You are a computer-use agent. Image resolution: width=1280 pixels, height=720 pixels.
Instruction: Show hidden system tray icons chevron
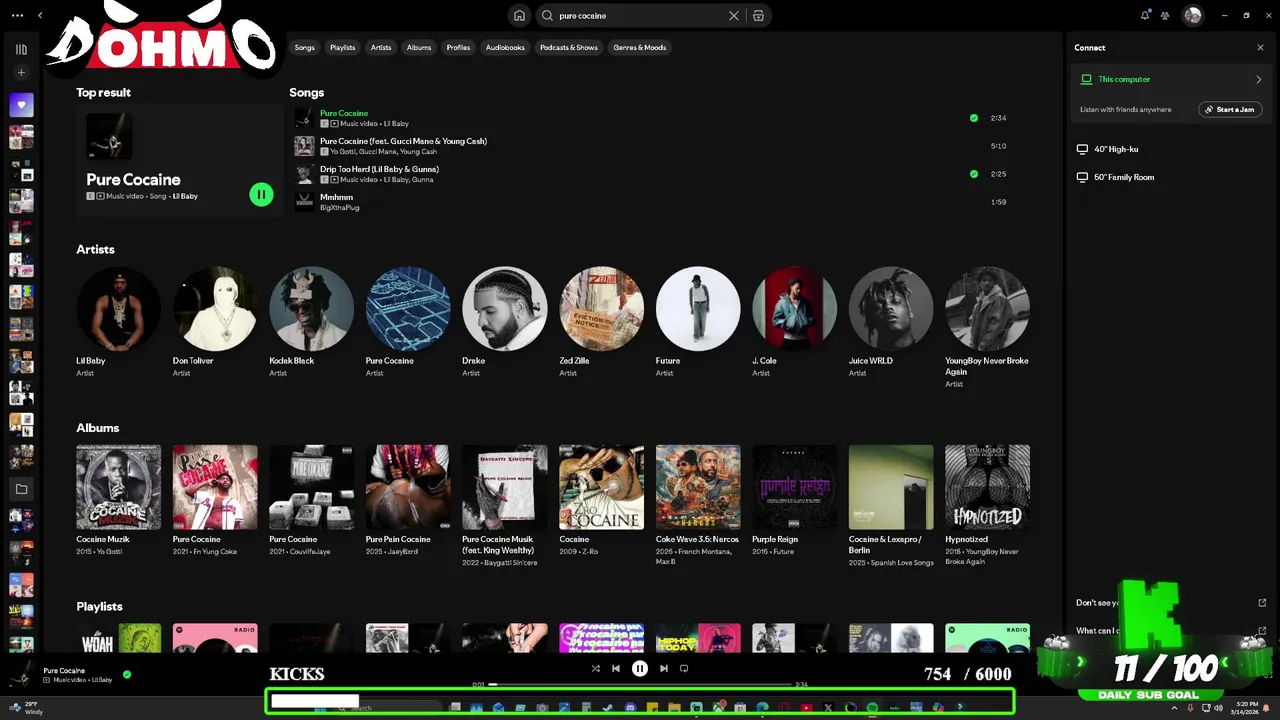(x=1174, y=708)
